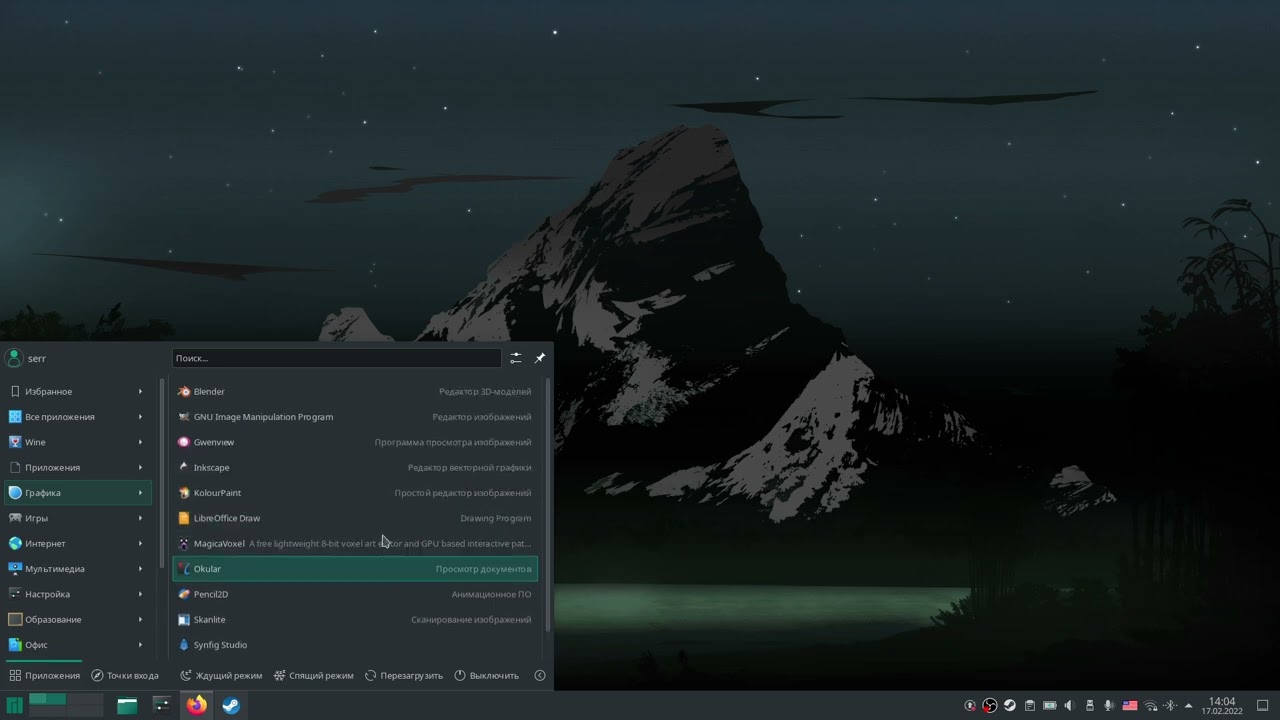The height and width of the screenshot is (720, 1280).
Task: Open the Приложения category in sidebar
Action: pos(78,467)
